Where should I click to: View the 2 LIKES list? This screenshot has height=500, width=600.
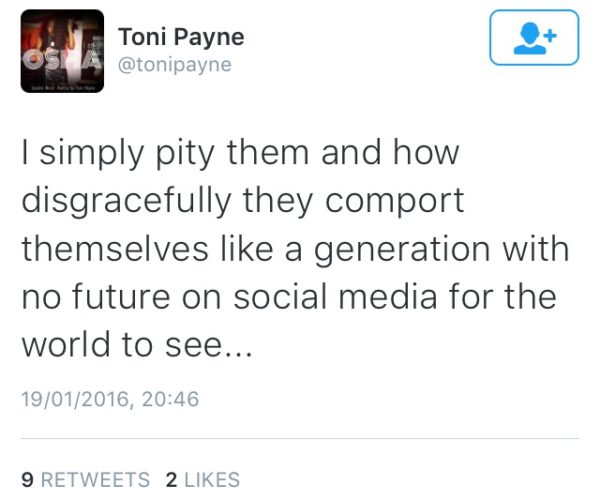[203, 480]
